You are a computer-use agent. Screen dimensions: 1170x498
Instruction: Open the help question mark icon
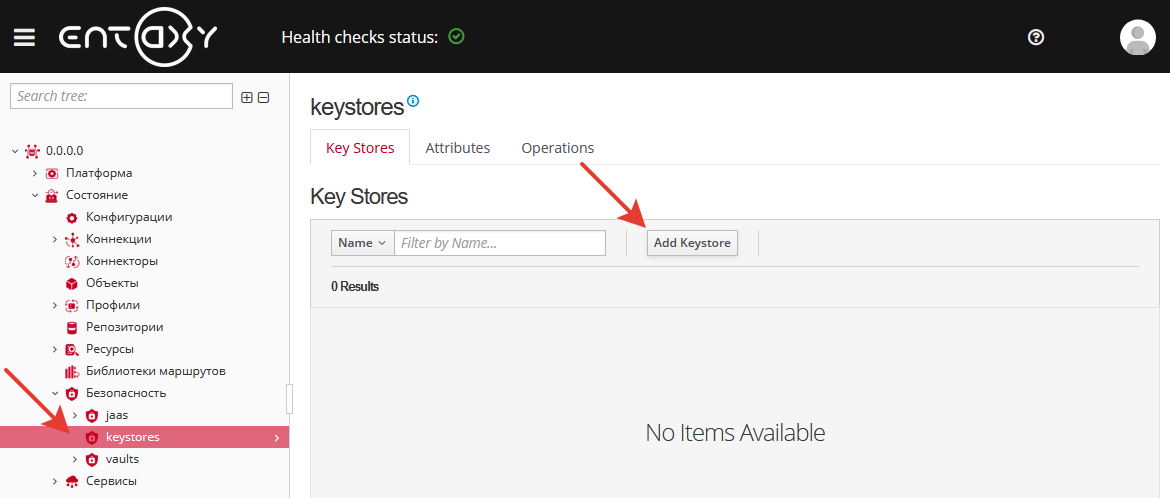point(1036,37)
